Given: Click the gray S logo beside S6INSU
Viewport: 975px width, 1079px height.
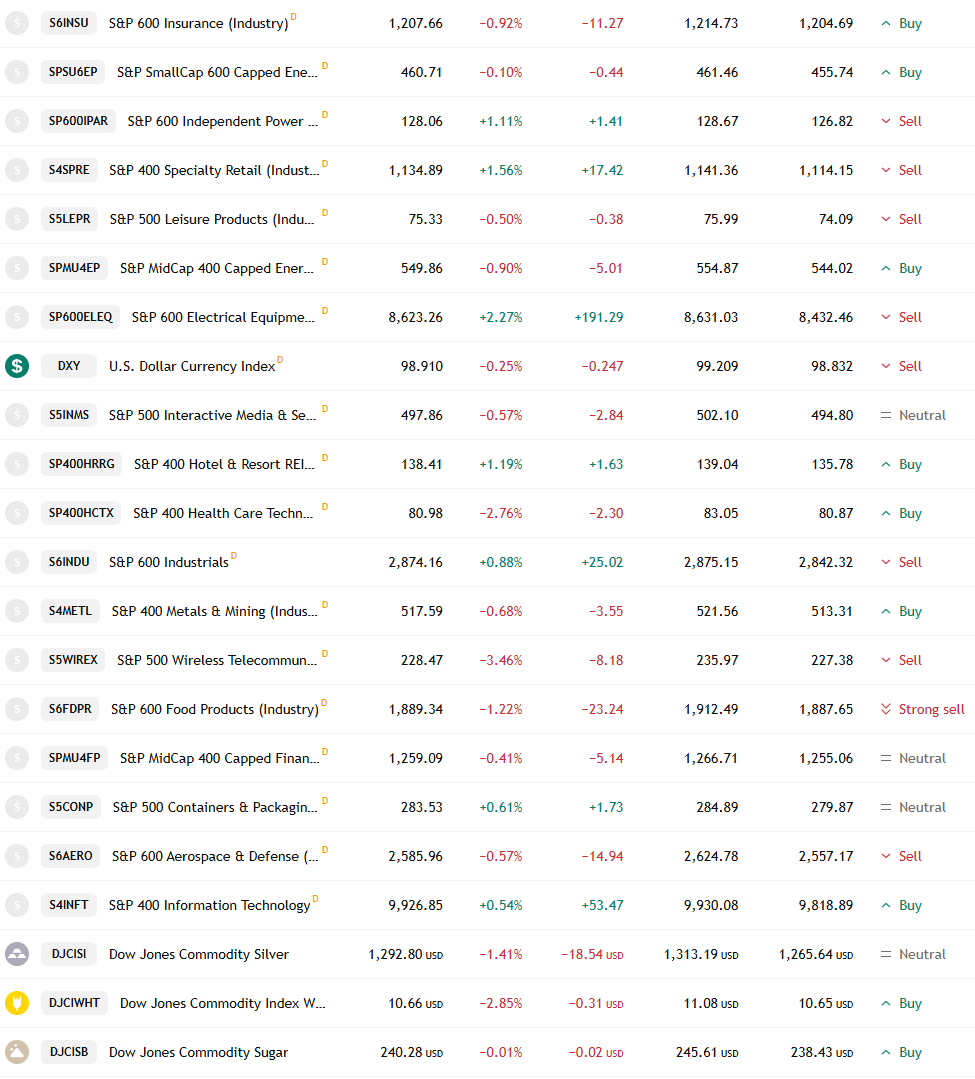Looking at the screenshot, I should click(x=17, y=23).
